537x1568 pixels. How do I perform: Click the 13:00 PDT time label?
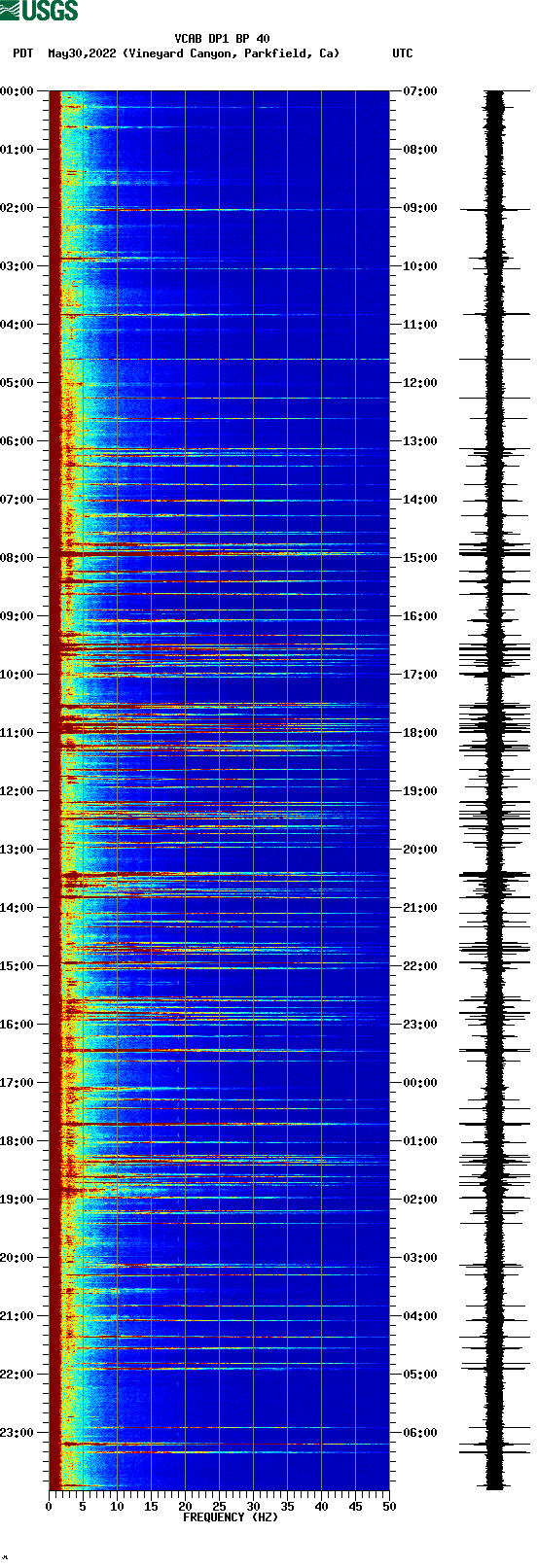pos(17,850)
